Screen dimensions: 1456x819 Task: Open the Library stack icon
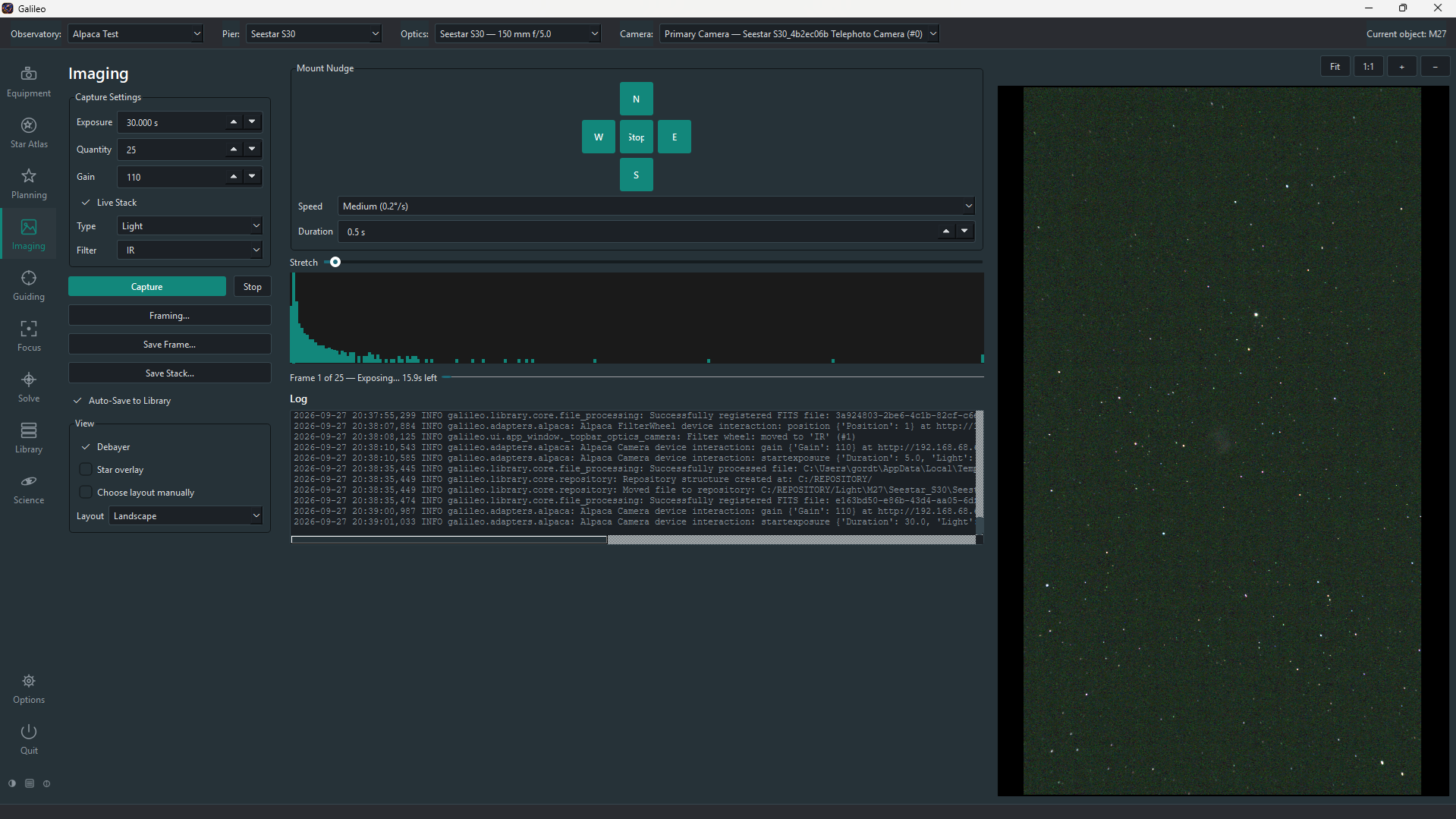point(29,430)
